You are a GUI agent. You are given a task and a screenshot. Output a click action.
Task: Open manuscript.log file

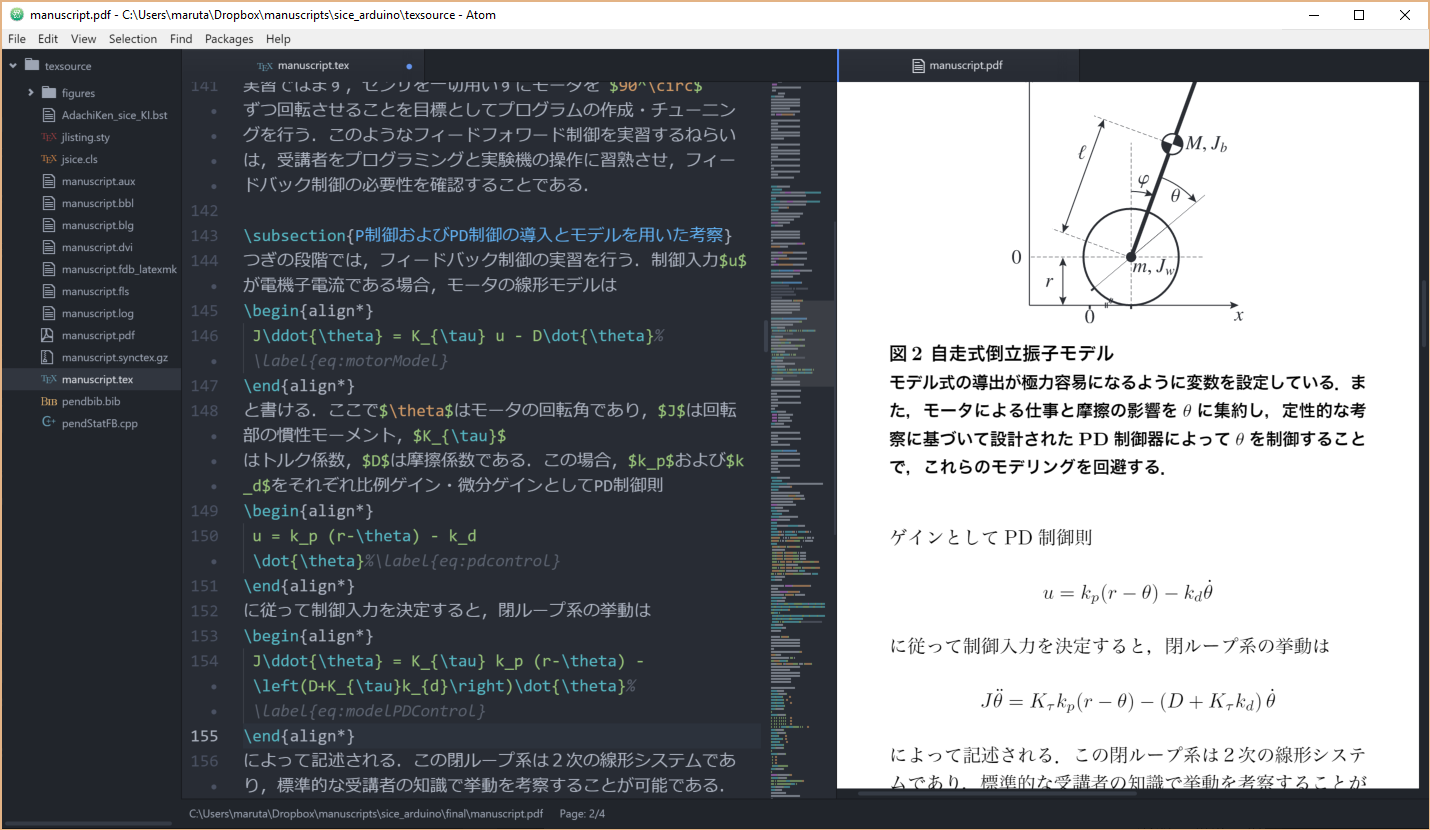point(97,313)
